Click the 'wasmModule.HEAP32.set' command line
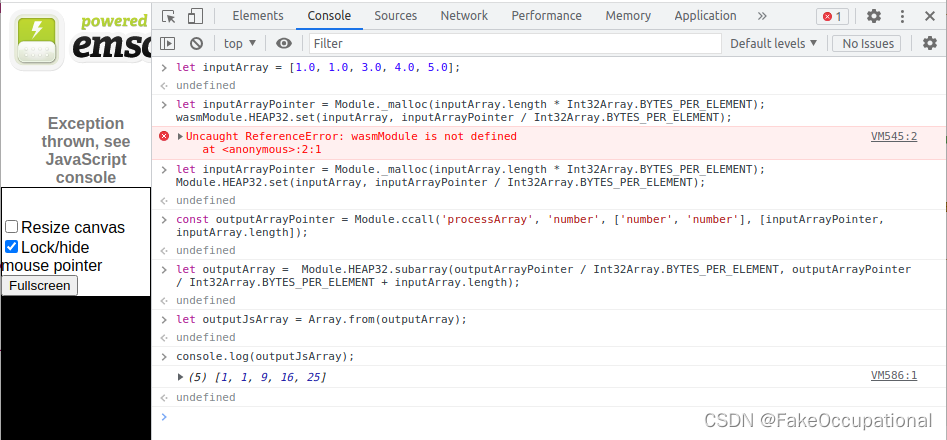Image resolution: width=947 pixels, height=440 pixels. coord(454,117)
